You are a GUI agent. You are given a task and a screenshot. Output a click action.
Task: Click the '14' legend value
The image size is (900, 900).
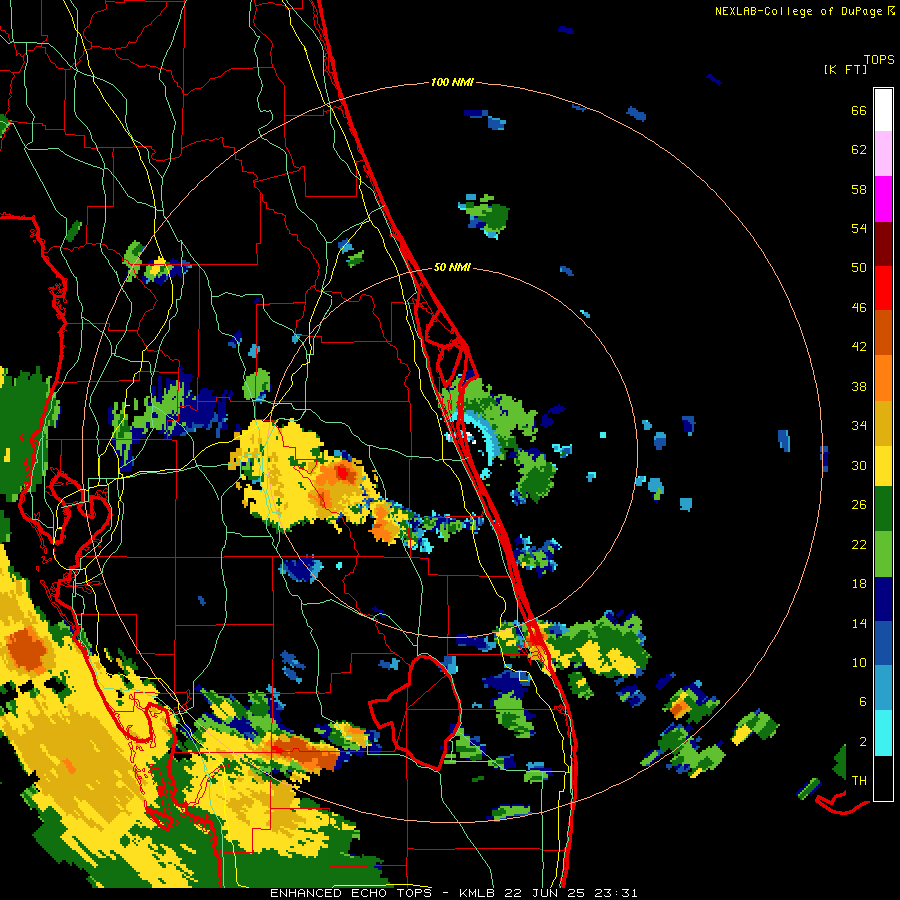pos(859,623)
